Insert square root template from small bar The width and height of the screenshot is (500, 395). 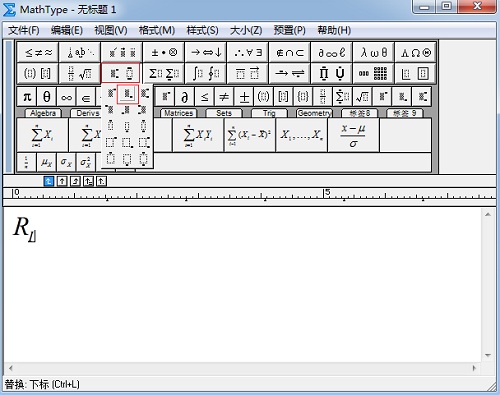(x=362, y=97)
